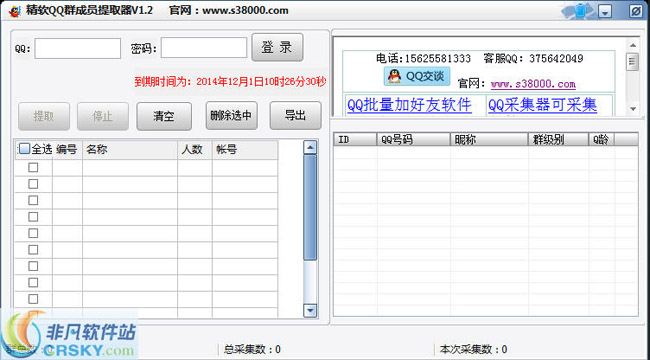Click the blue shirt skin icon
The image size is (650, 360).
(x=581, y=11)
